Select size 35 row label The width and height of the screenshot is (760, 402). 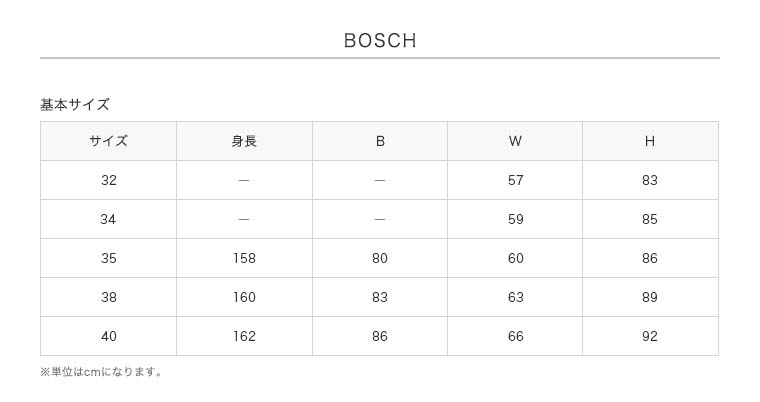pyautogui.click(x=108, y=258)
